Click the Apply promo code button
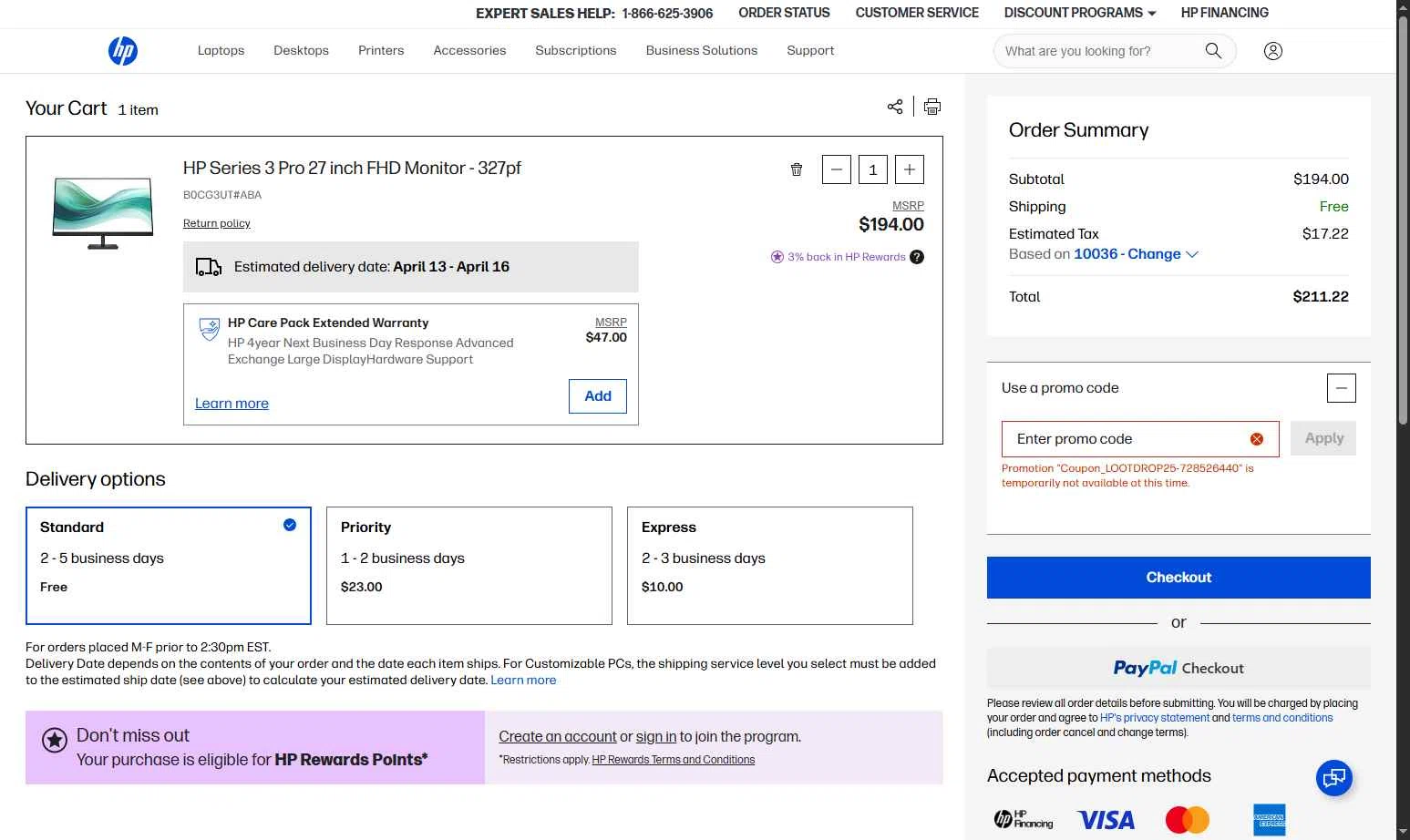Screen dimensions: 1410x840 tap(1324, 438)
